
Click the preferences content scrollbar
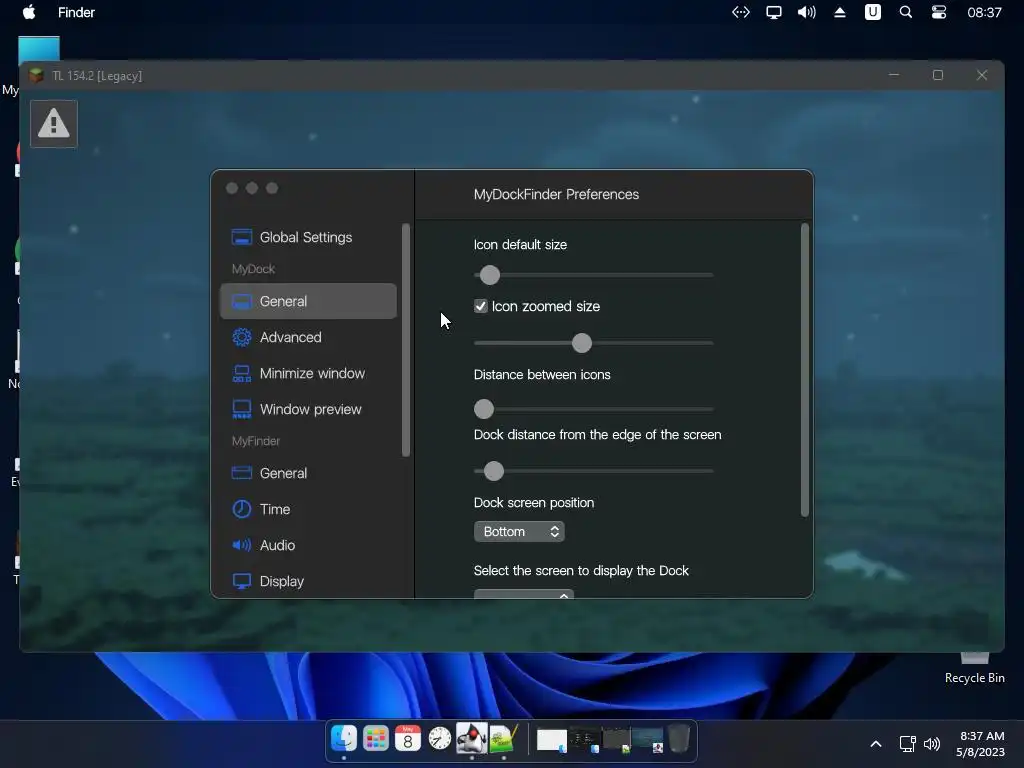(x=805, y=370)
